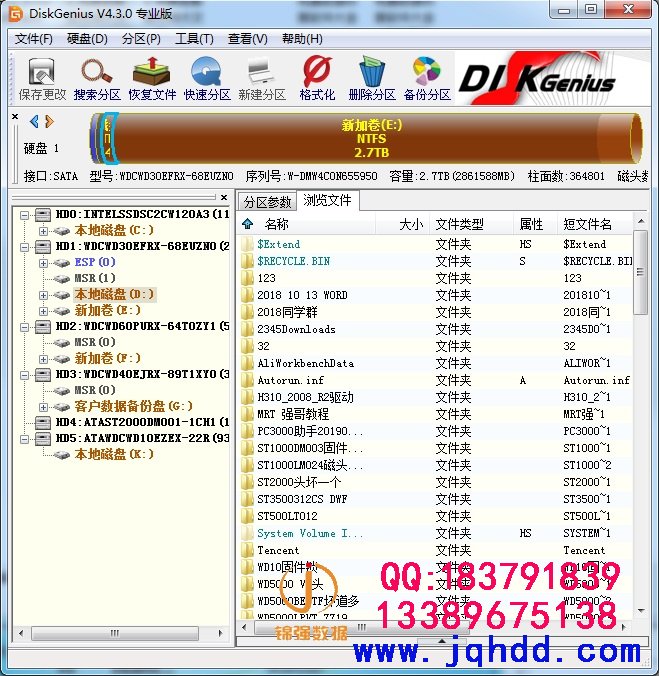Select 新加卷 (F:) in the tree

[107, 358]
